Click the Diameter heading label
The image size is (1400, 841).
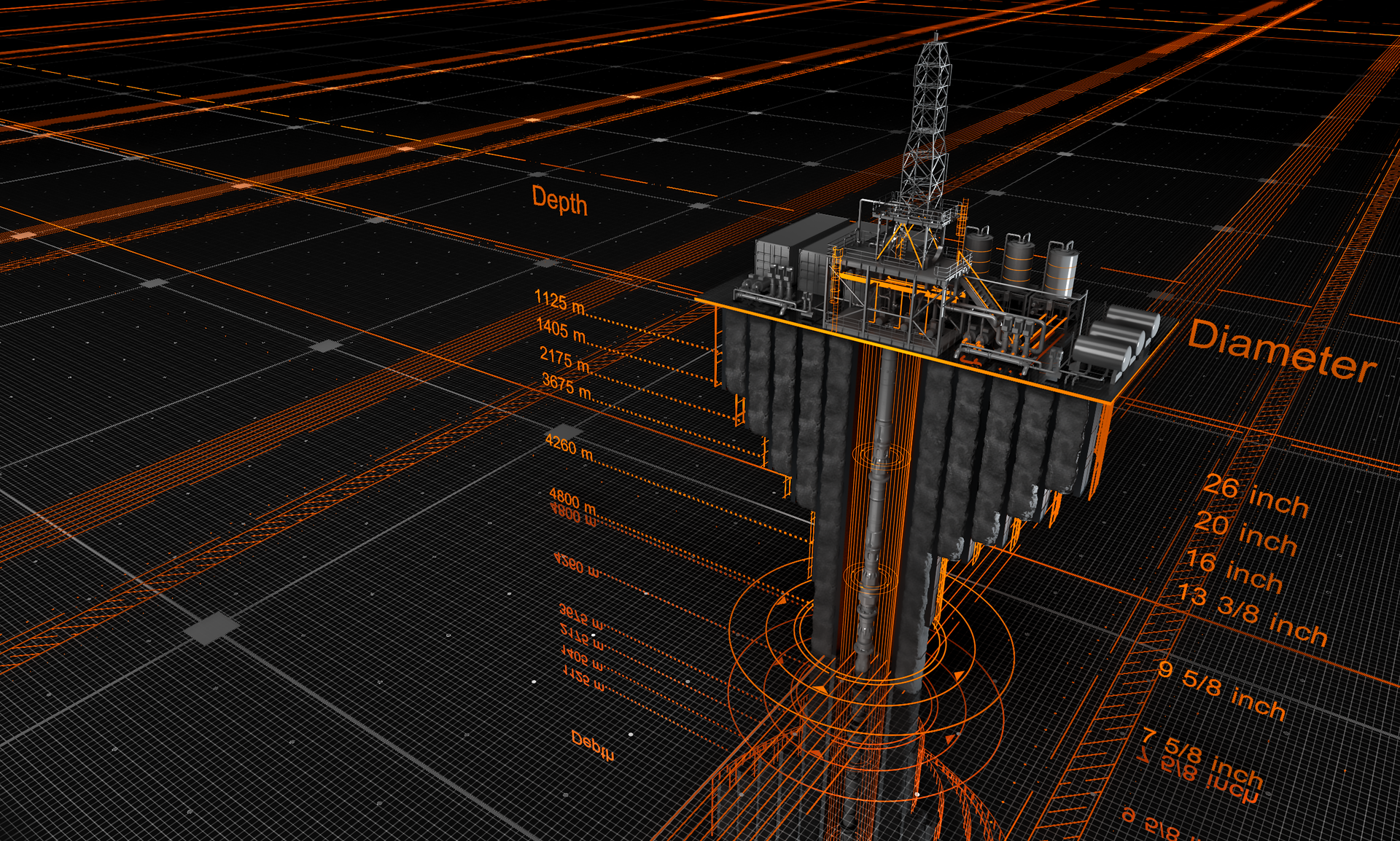pos(1282,351)
